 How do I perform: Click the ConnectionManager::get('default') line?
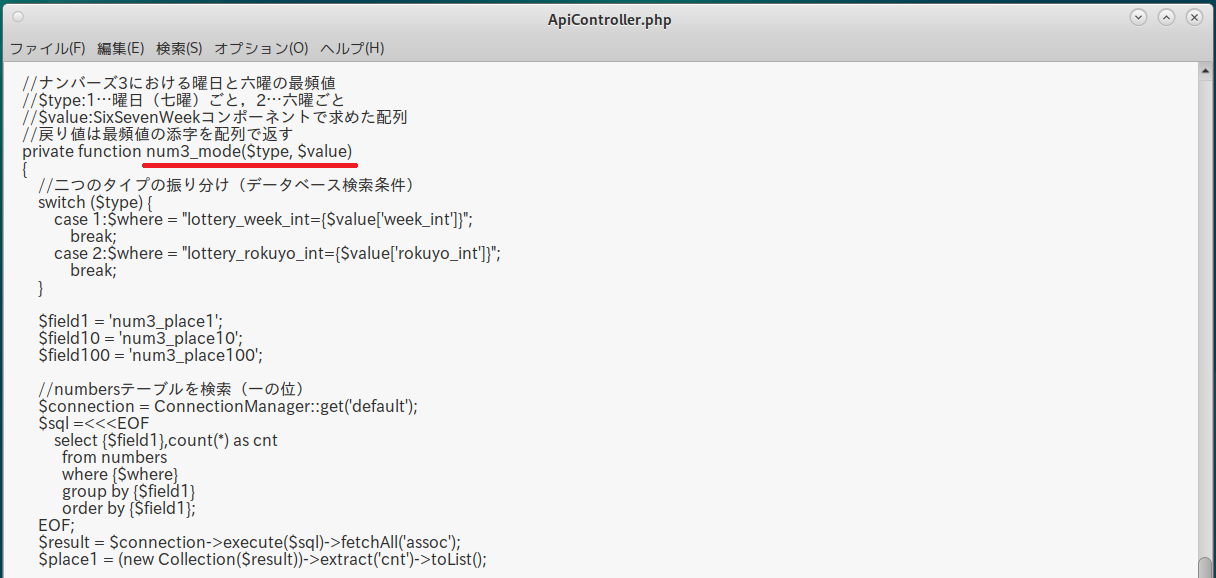tap(228, 406)
